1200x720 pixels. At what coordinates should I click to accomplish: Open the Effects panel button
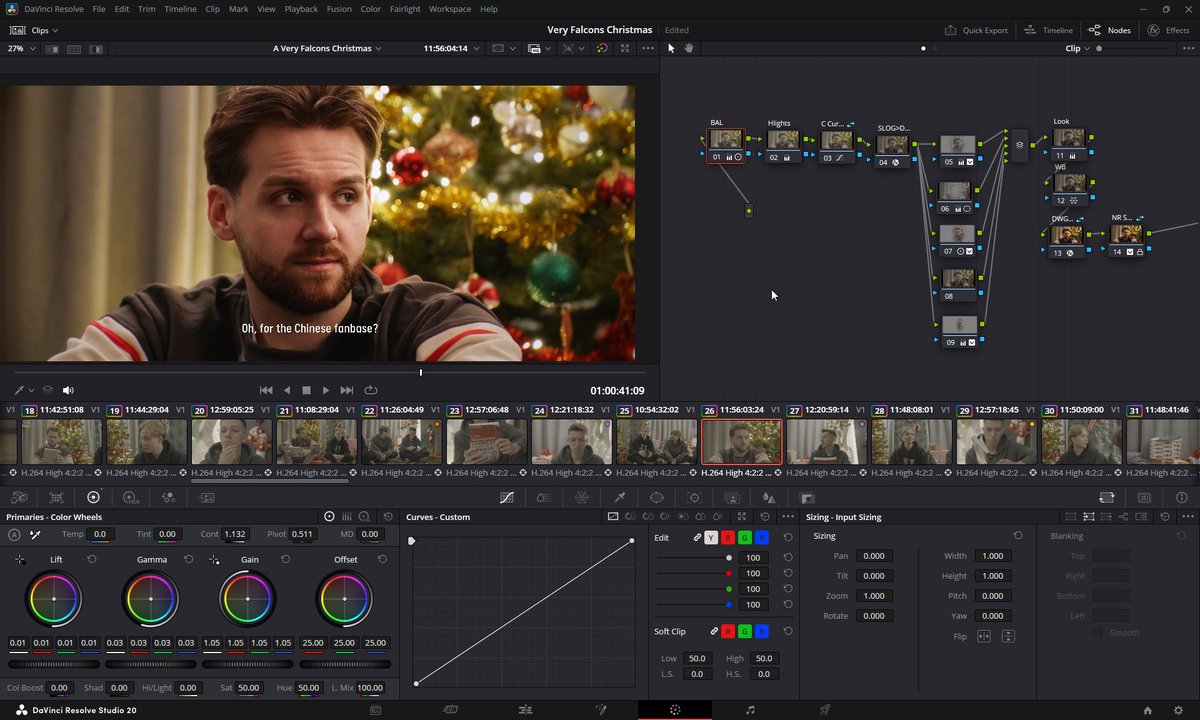point(1168,30)
